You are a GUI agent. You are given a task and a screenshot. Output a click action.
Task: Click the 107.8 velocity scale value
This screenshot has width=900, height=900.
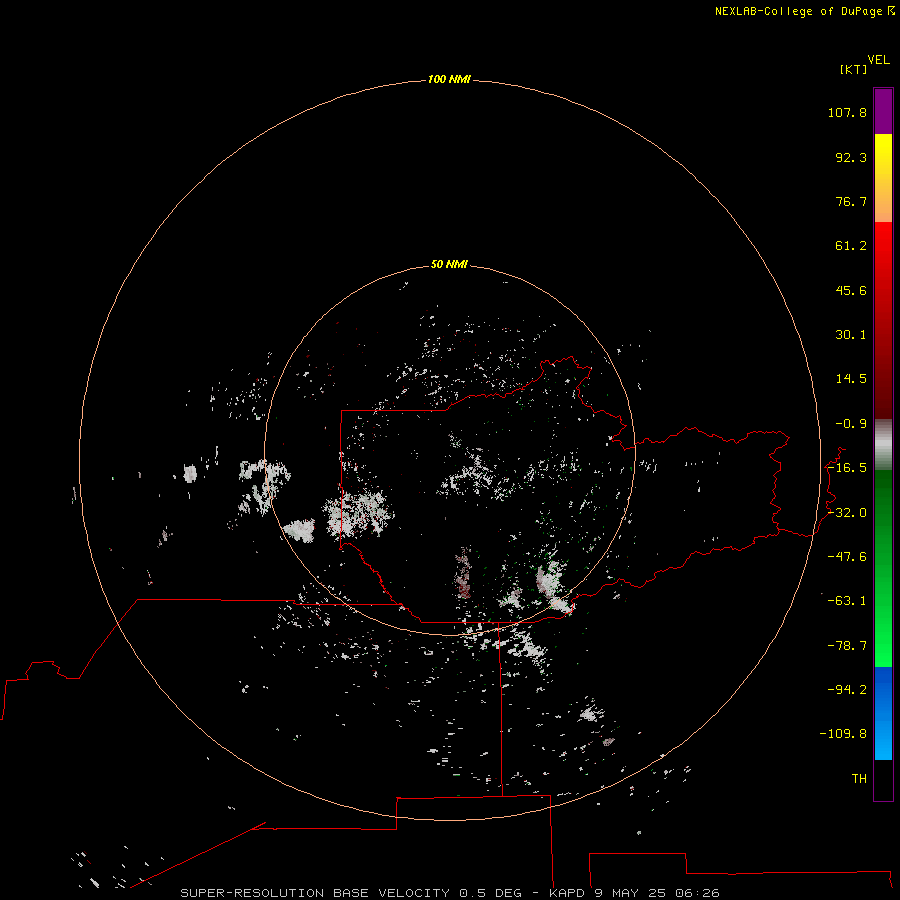[847, 112]
